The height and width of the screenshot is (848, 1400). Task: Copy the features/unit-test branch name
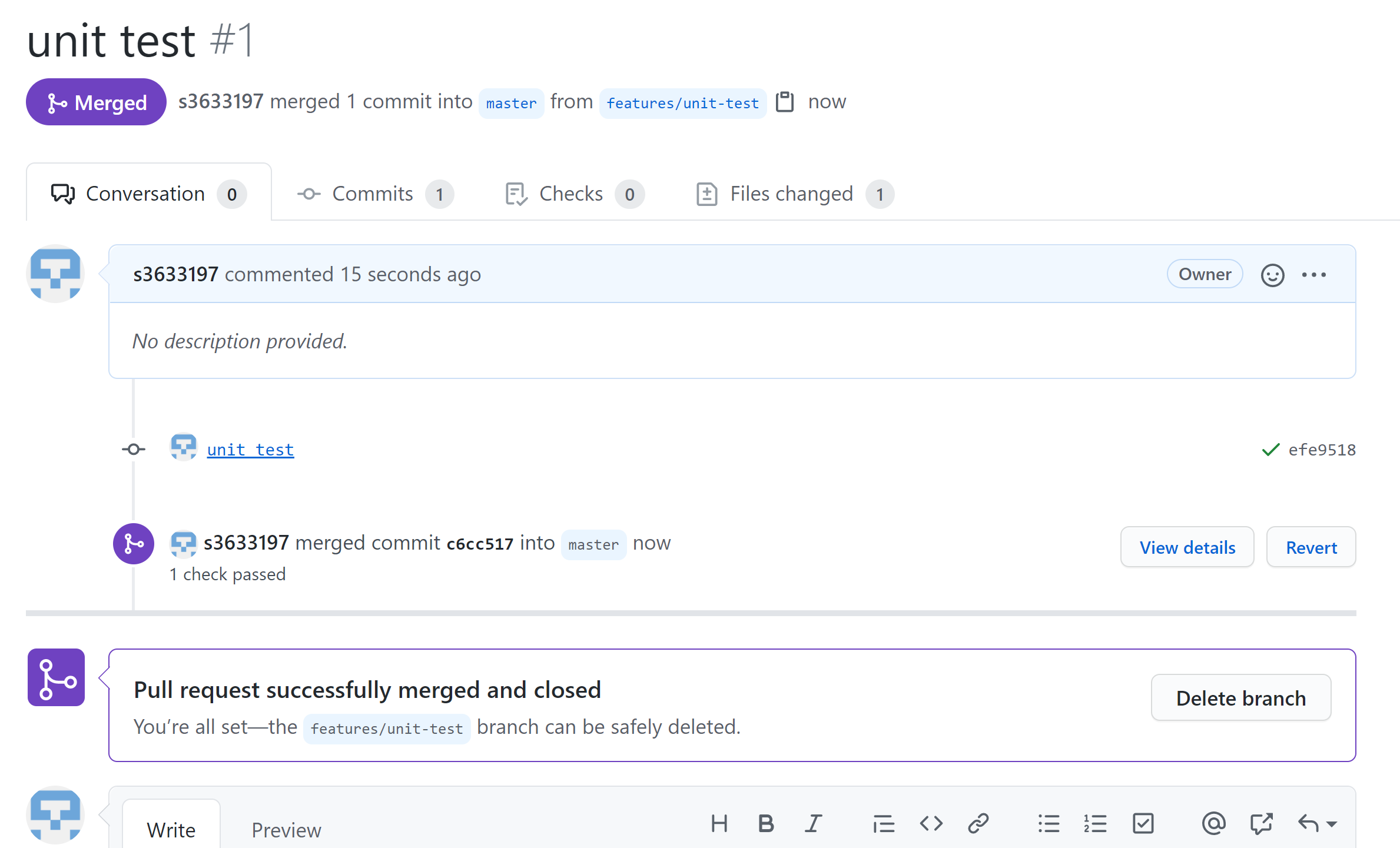(785, 102)
